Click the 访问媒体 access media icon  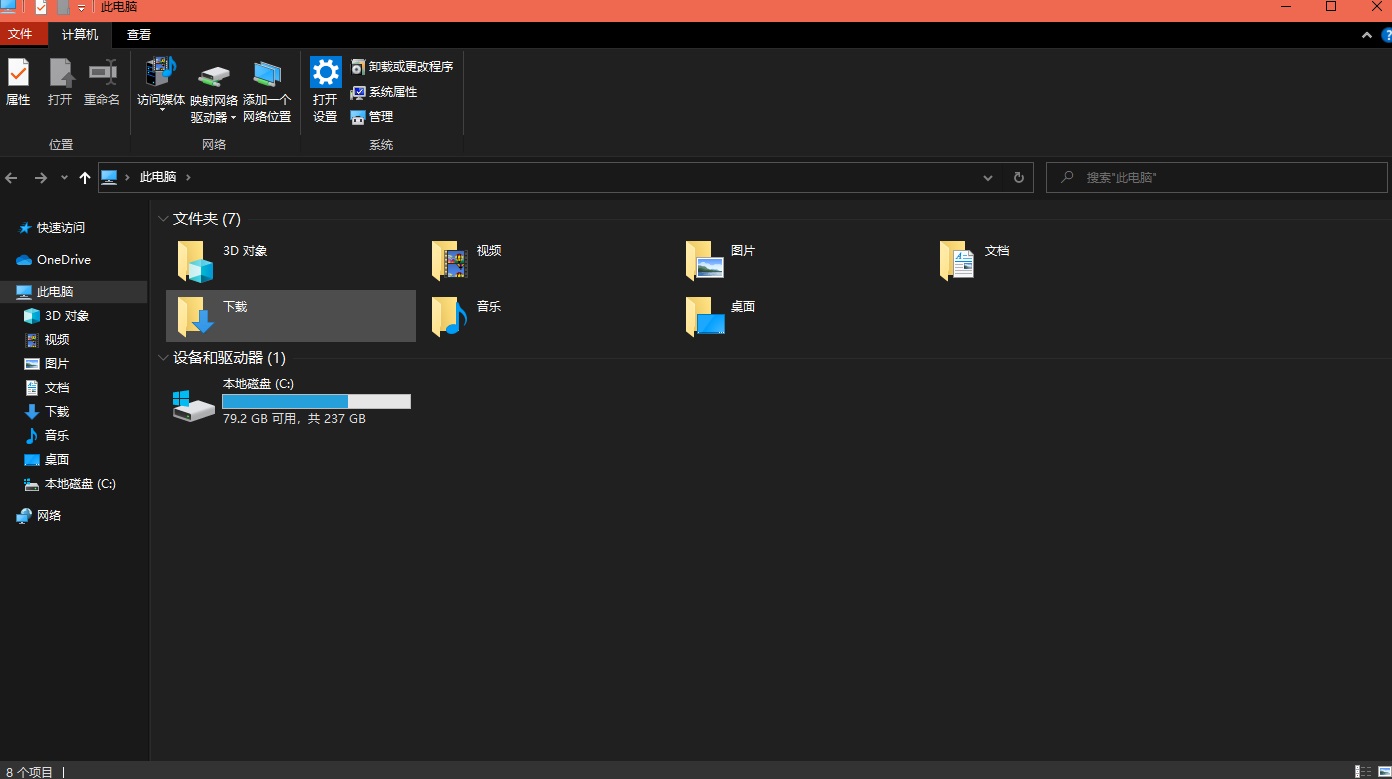161,72
